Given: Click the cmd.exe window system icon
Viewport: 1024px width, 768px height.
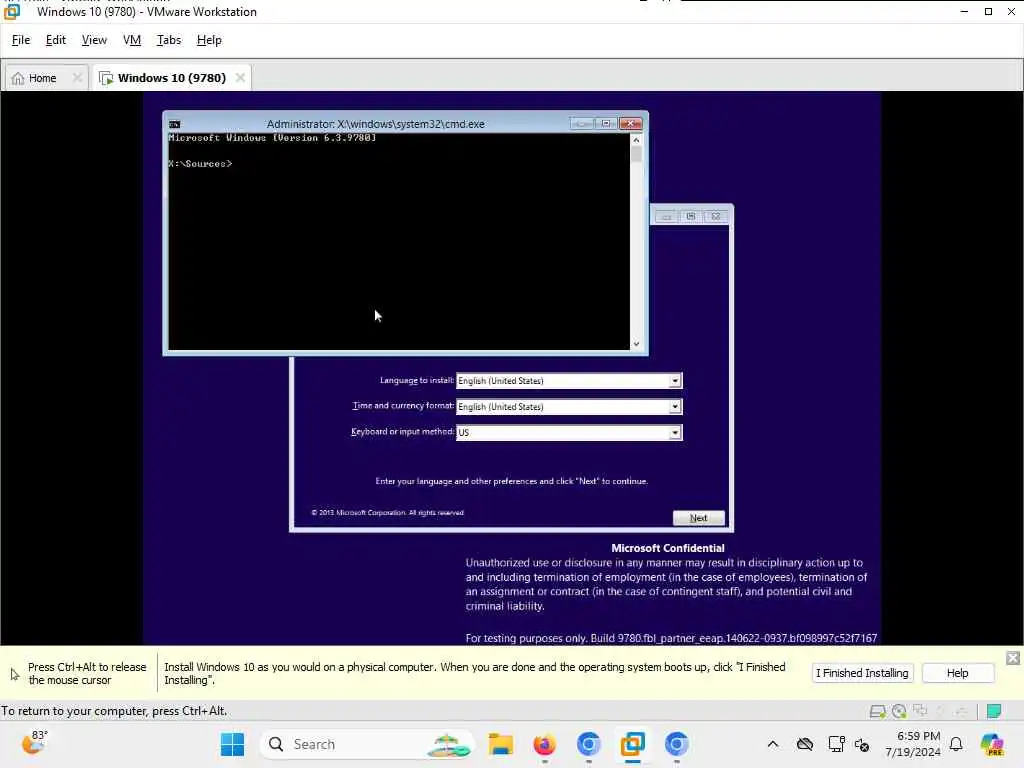Looking at the screenshot, I should tap(174, 124).
